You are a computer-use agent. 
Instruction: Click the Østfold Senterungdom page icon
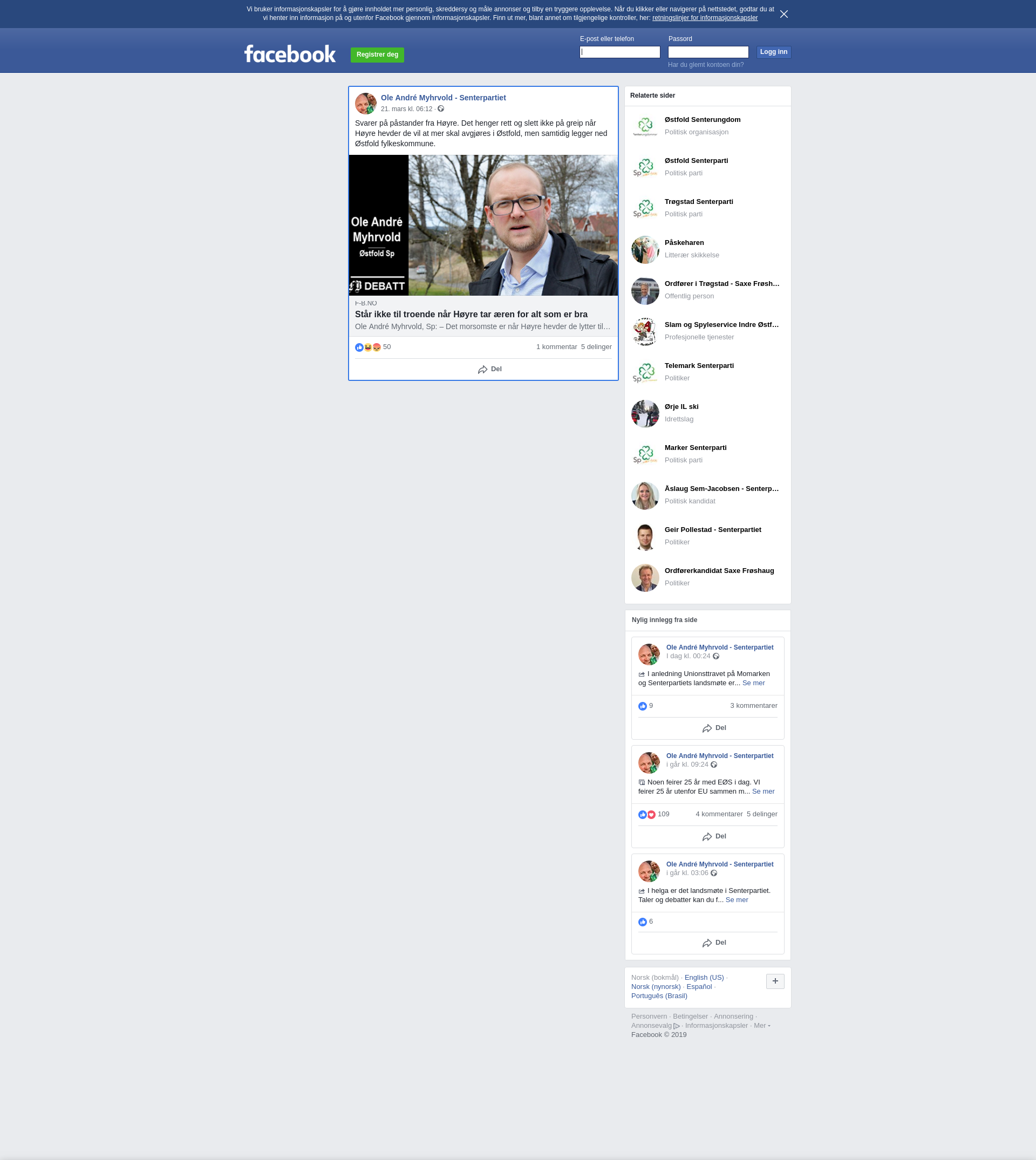(645, 126)
